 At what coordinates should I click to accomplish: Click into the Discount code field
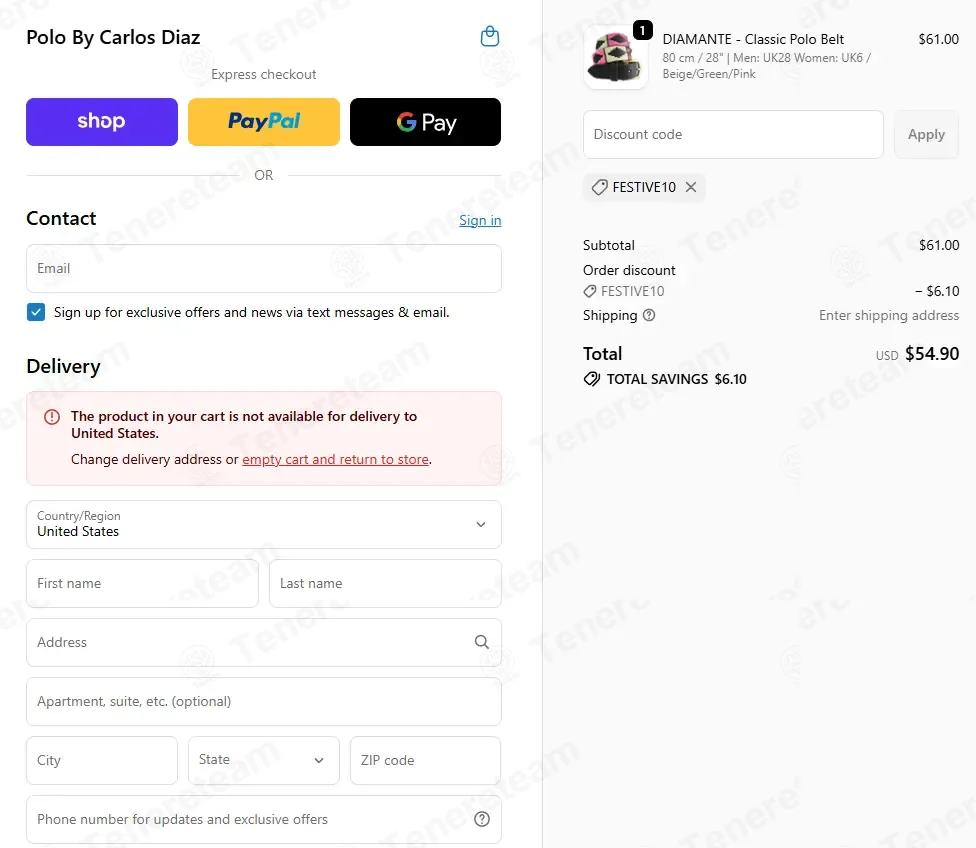coord(733,134)
